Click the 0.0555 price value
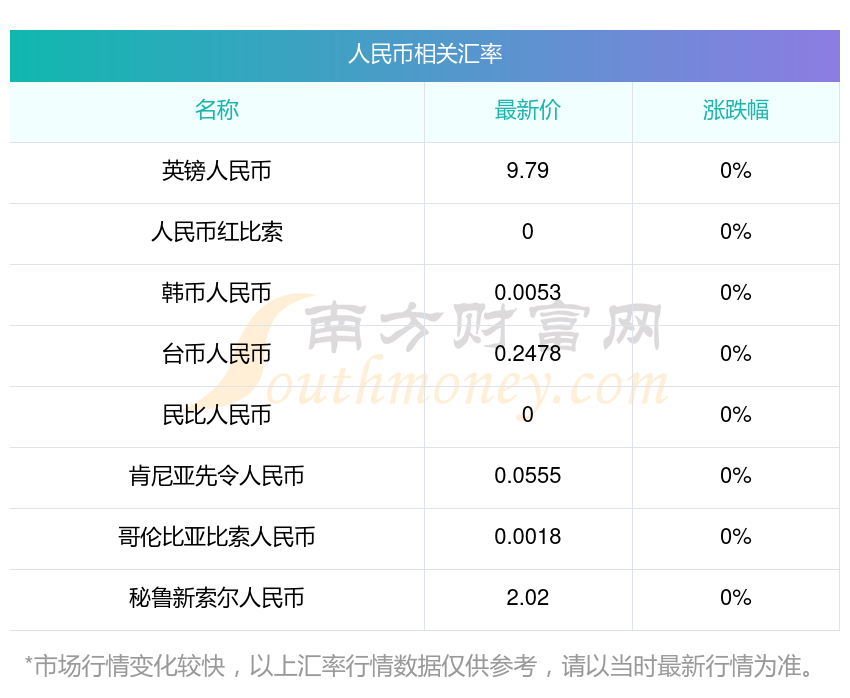This screenshot has width=850, height=698. (527, 476)
